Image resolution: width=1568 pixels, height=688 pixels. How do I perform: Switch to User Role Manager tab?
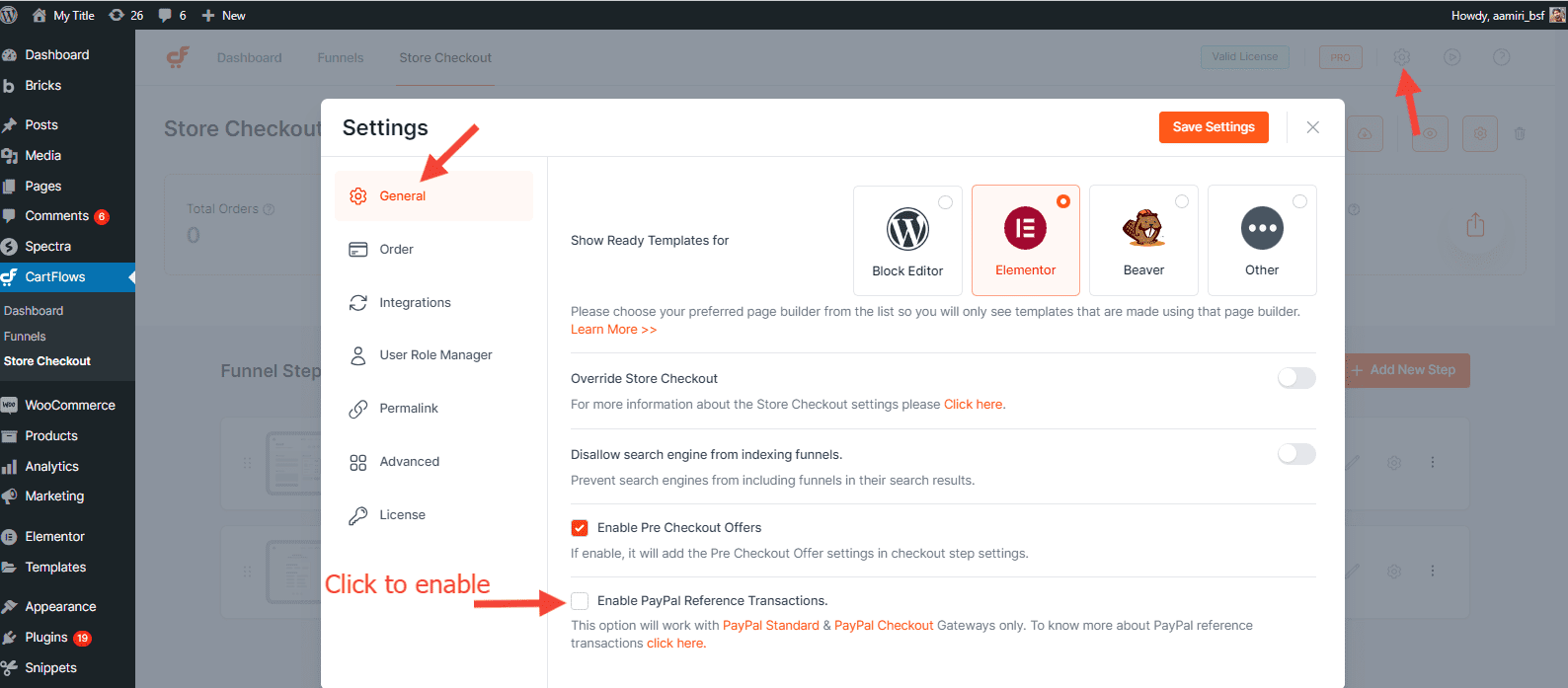pos(435,355)
